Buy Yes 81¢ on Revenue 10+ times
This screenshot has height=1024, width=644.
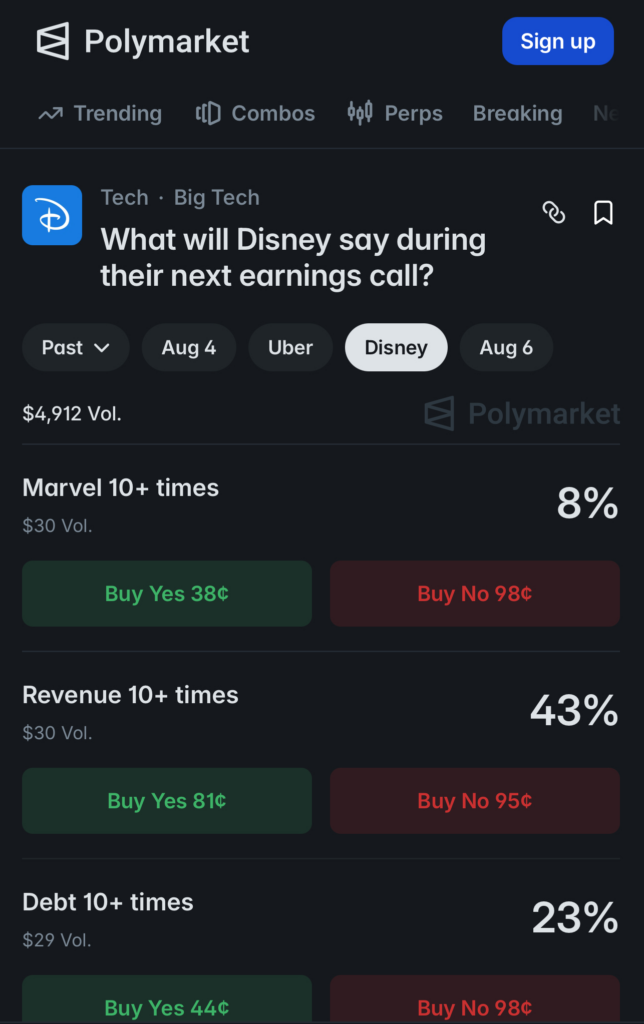[167, 801]
